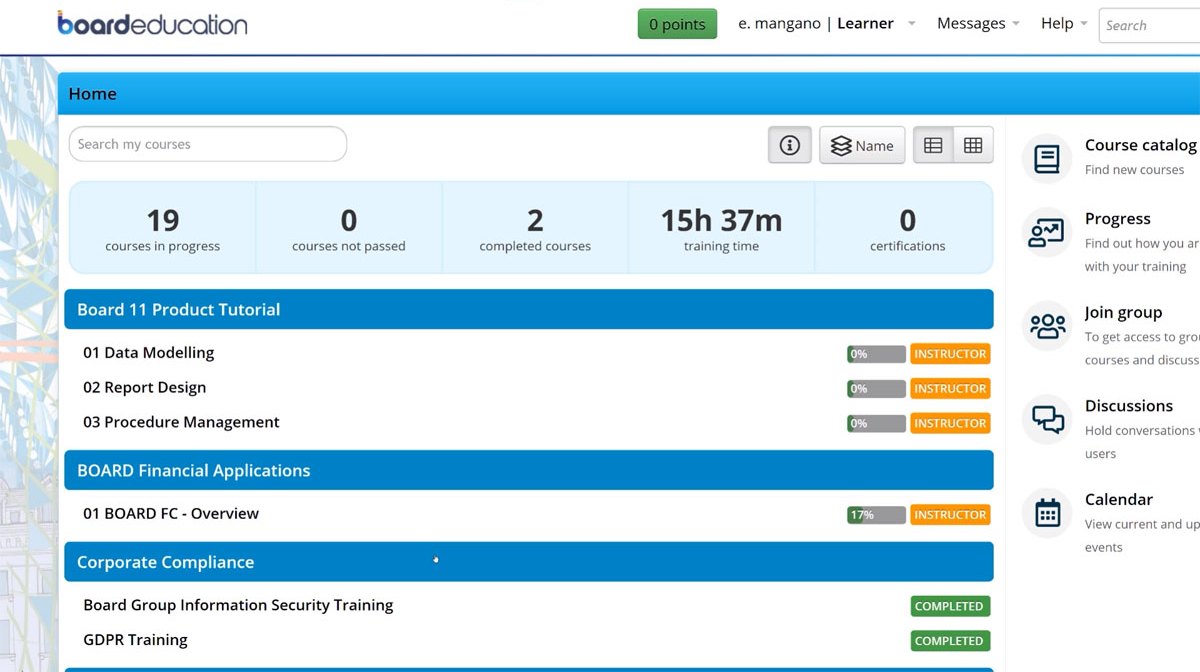Select the Corporate Compliance category header
The image size is (1200, 672).
pos(528,562)
